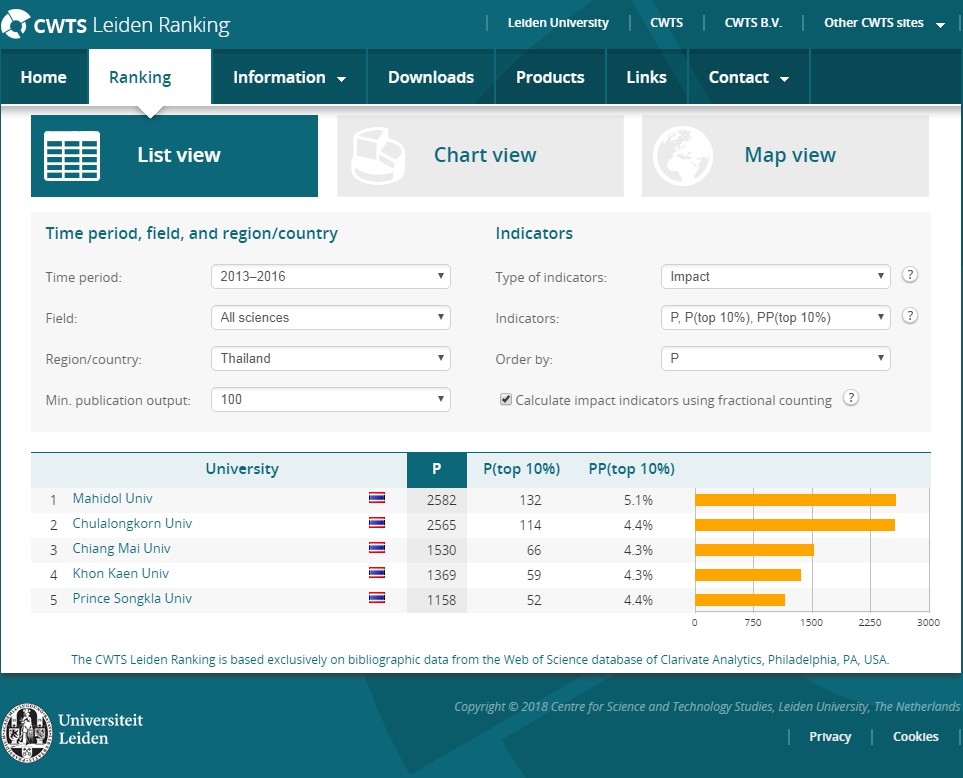Screen dimensions: 963x778
Task: Click the Privacy footer link
Action: click(830, 737)
